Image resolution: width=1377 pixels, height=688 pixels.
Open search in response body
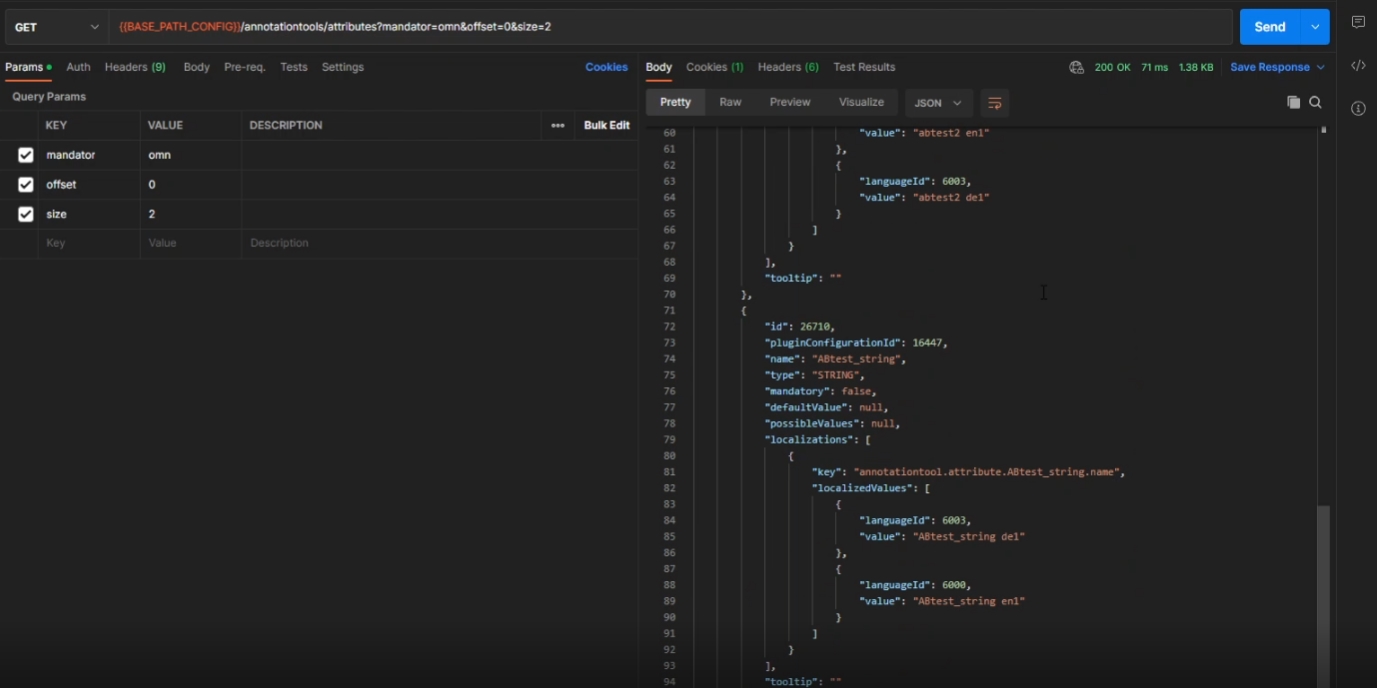click(x=1316, y=102)
